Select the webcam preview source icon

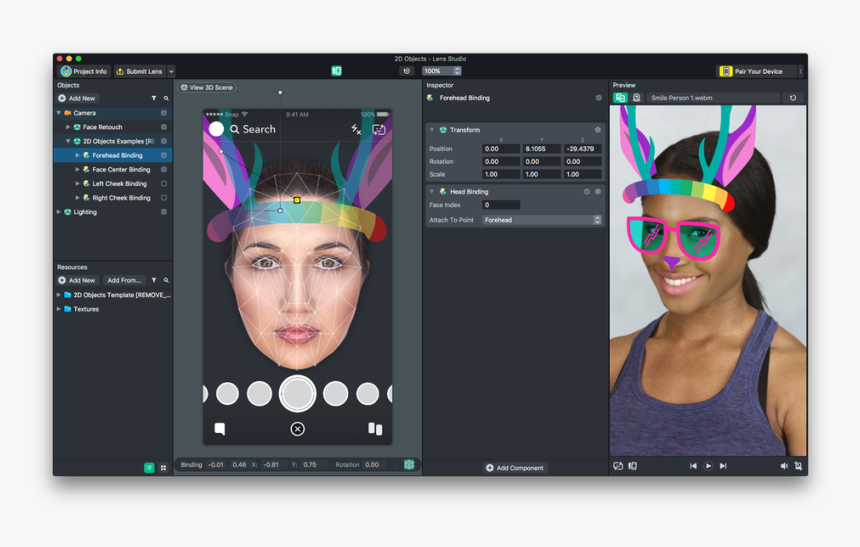coord(636,98)
